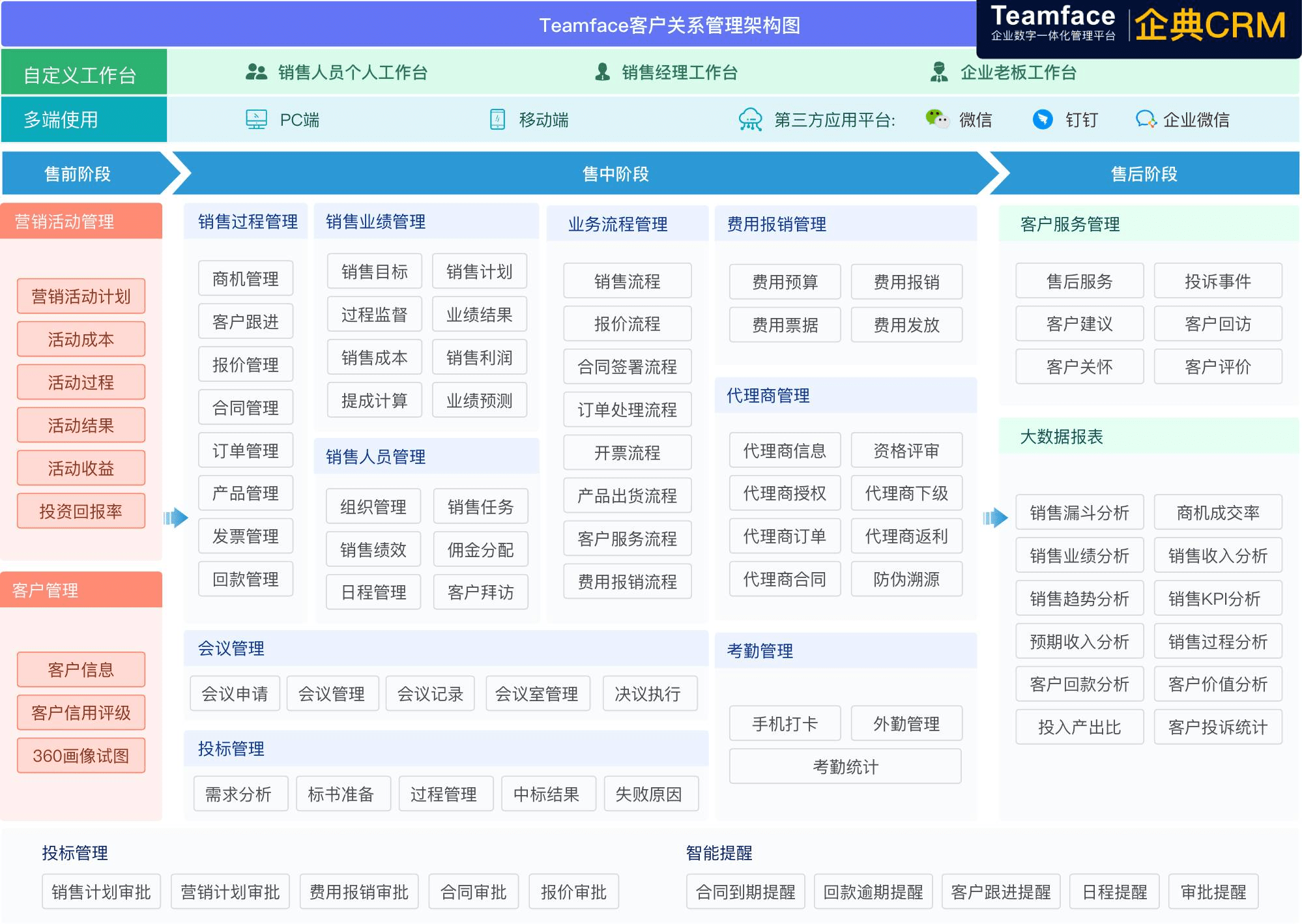Click the WeChat 微信 icon
Viewport: 1302px width, 924px height.
(x=937, y=119)
